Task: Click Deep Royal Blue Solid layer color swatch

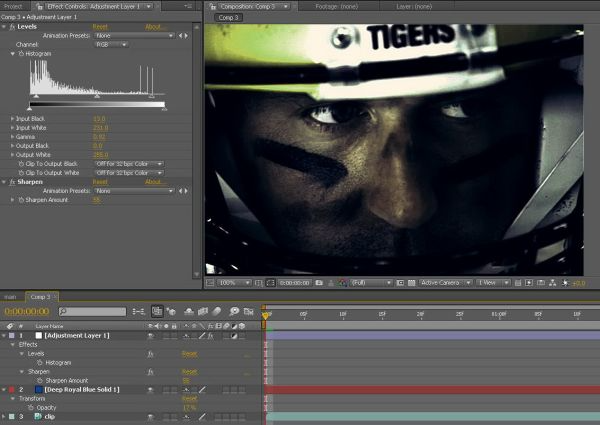Action: pyautogui.click(x=39, y=389)
